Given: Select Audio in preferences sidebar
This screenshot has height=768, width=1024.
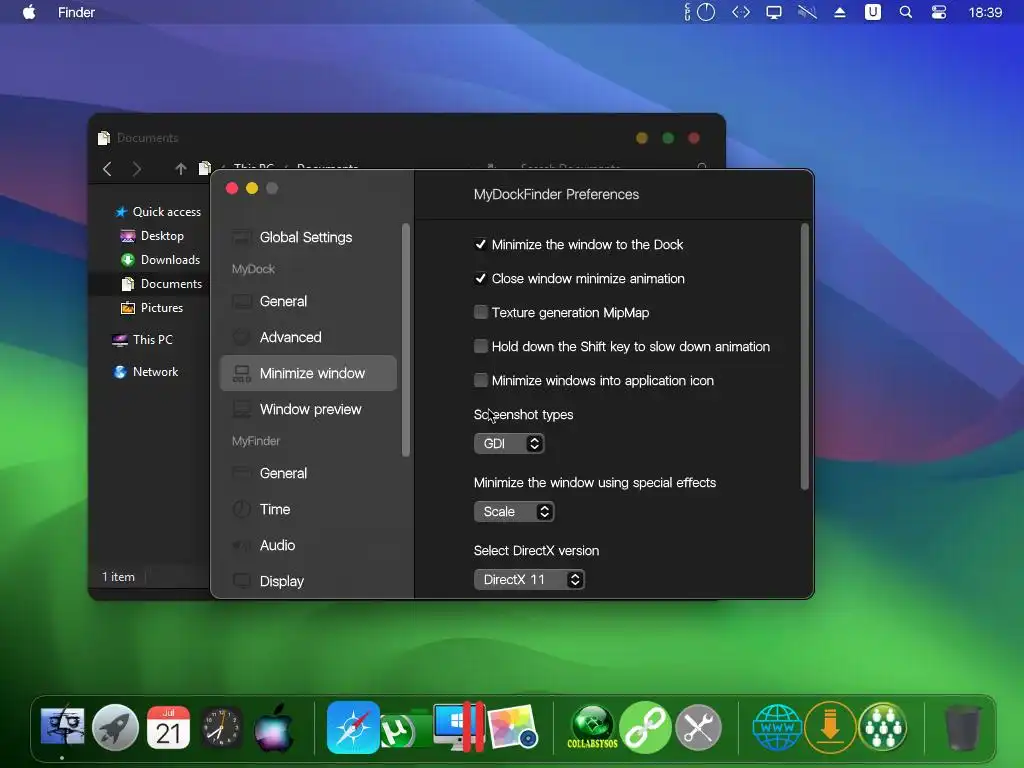Looking at the screenshot, I should pyautogui.click(x=308, y=545).
